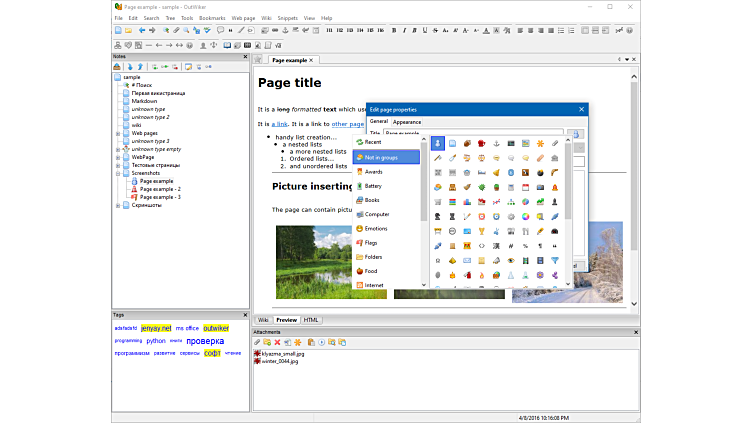Switch to the HTML tab
Screen dimensions: 752x423
311,320
